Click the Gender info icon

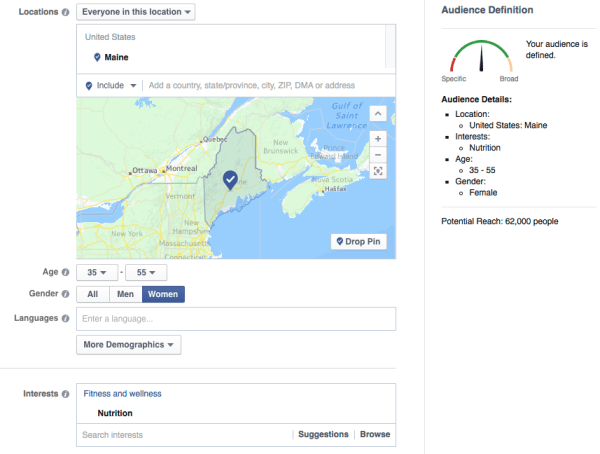coord(66,294)
